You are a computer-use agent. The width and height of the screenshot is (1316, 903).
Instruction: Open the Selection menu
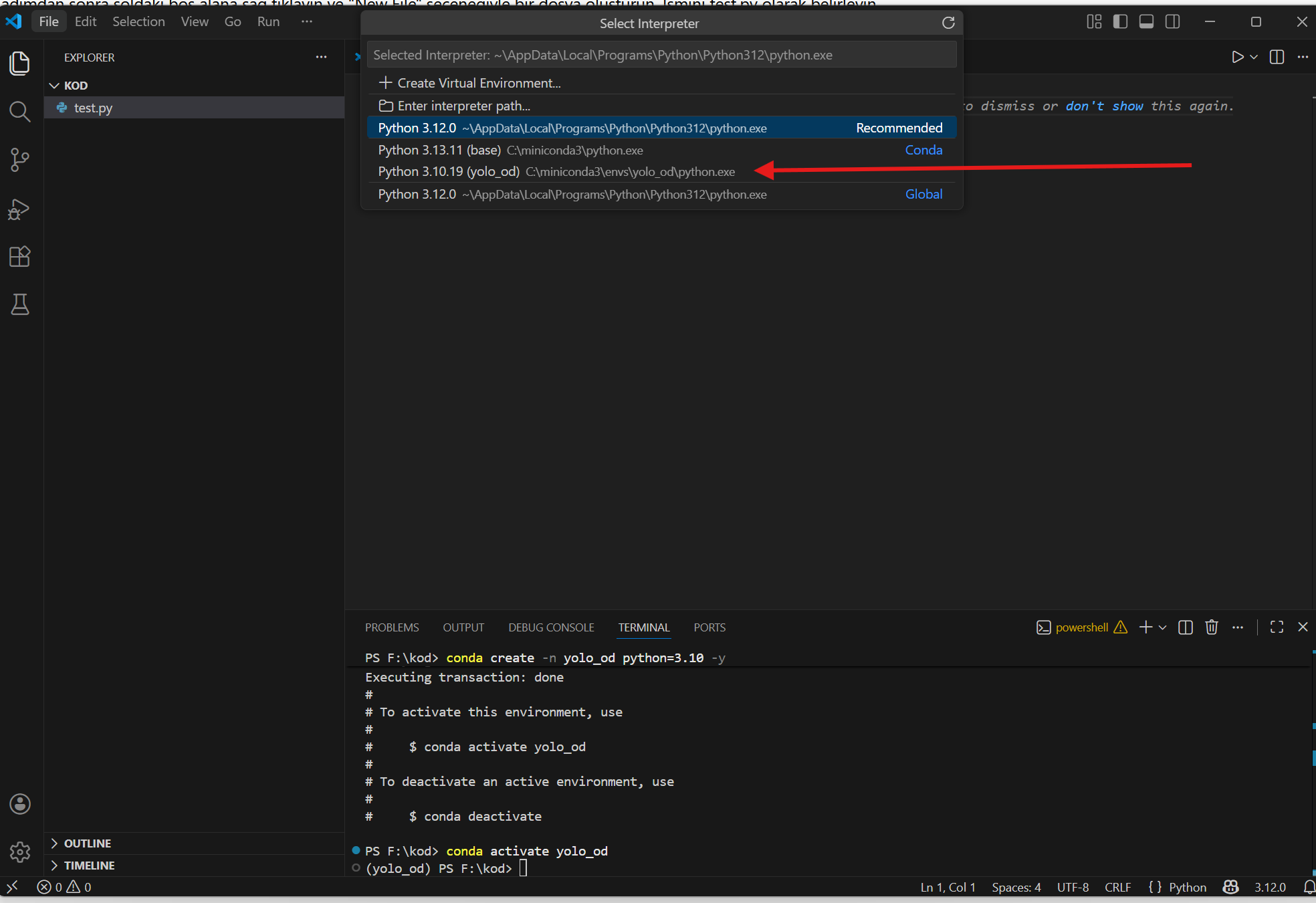pos(138,22)
